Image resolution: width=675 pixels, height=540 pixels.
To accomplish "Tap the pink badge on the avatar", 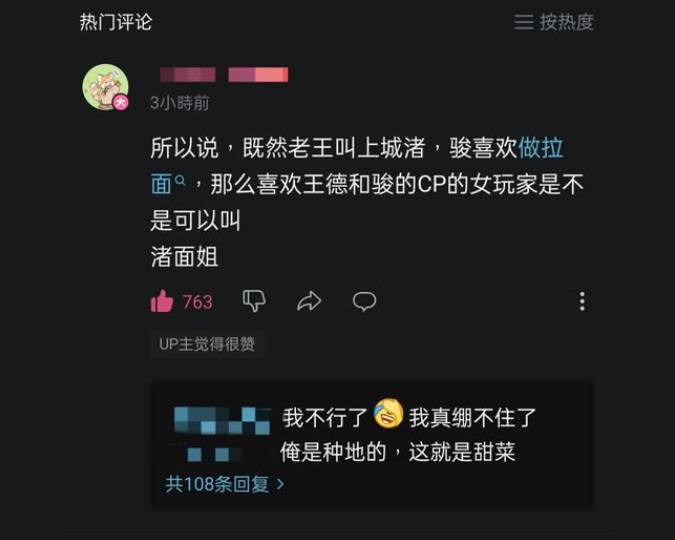I will 121,102.
